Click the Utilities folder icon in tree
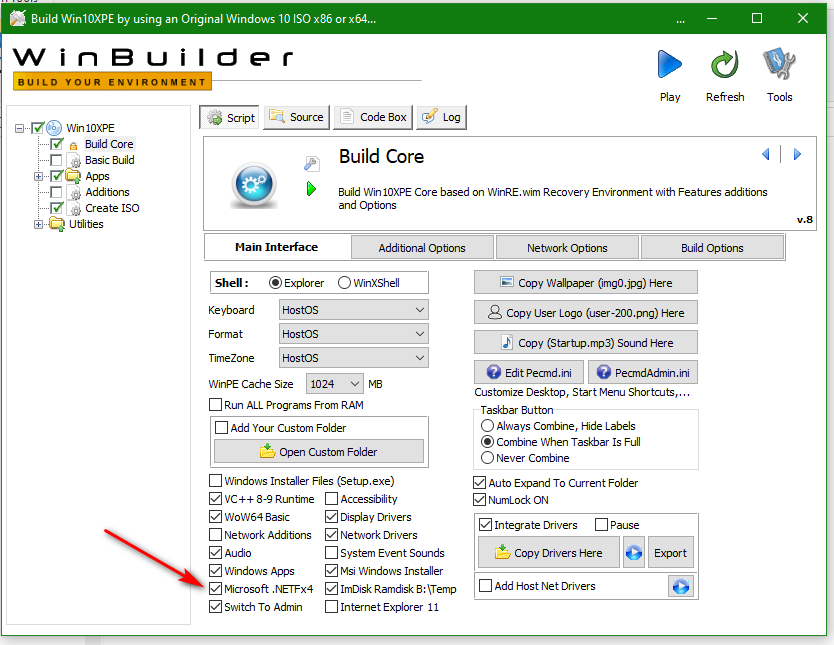This screenshot has height=645, width=834. coord(57,224)
